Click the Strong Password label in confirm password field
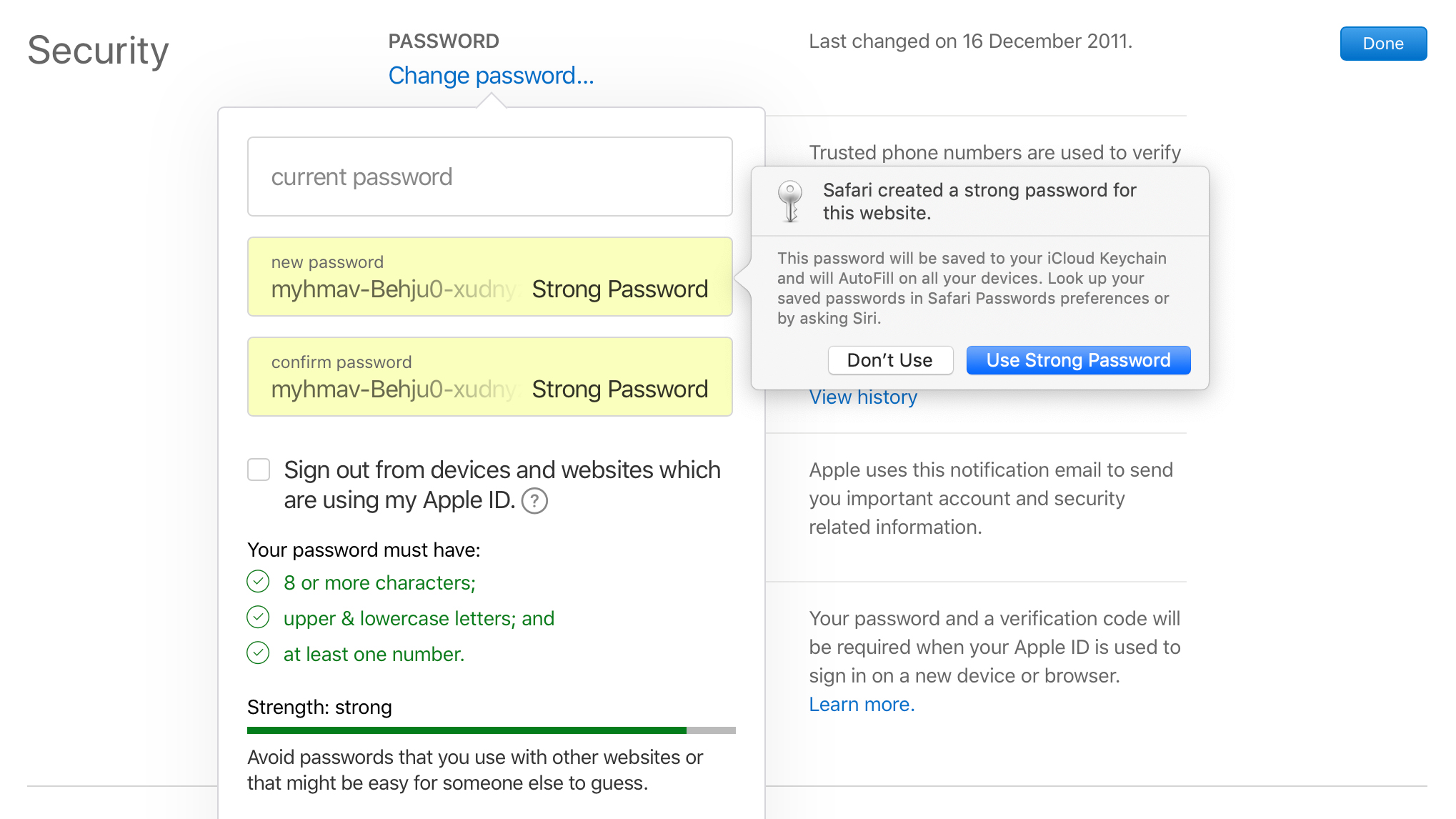 coord(619,388)
